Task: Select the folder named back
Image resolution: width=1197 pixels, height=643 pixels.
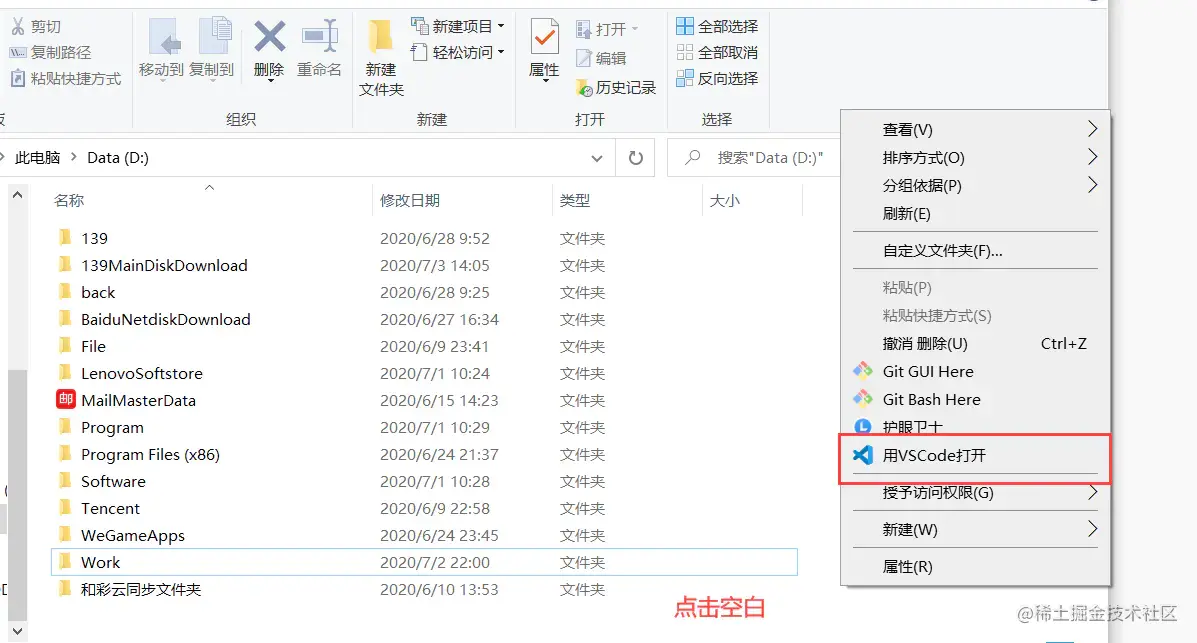Action: [x=98, y=292]
